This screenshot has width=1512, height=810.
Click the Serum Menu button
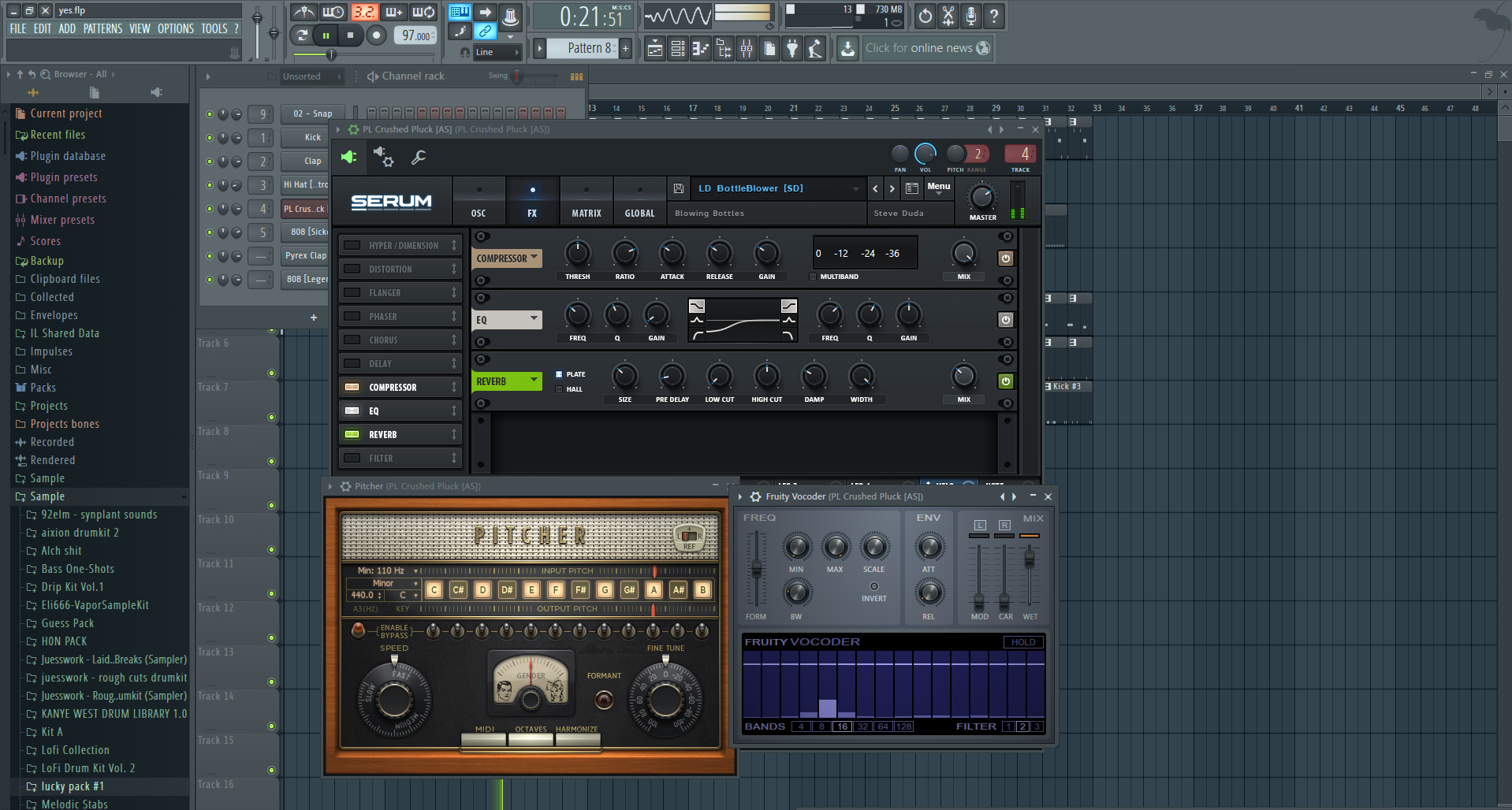pyautogui.click(x=938, y=188)
